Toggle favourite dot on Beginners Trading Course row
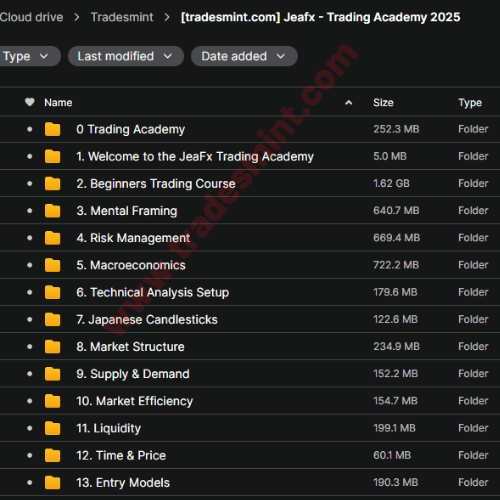The image size is (500, 500). (x=30, y=184)
